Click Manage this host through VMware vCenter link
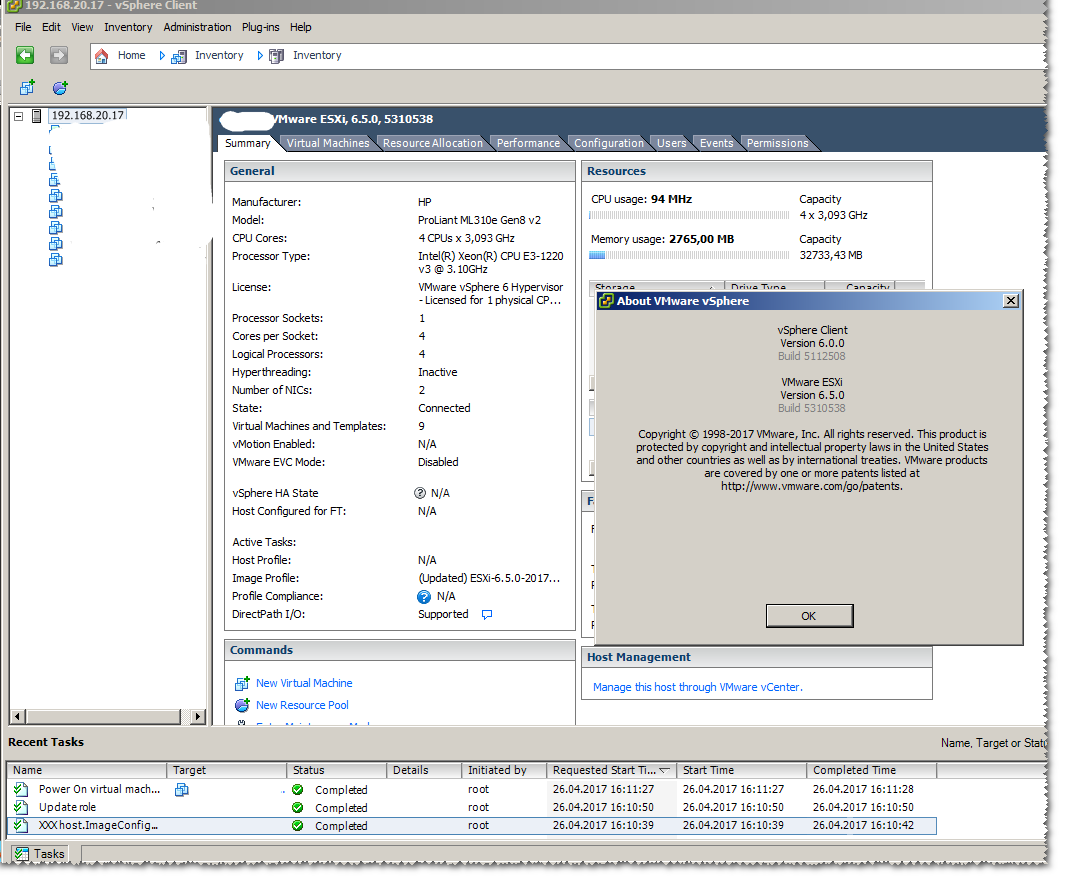 [x=698, y=688]
